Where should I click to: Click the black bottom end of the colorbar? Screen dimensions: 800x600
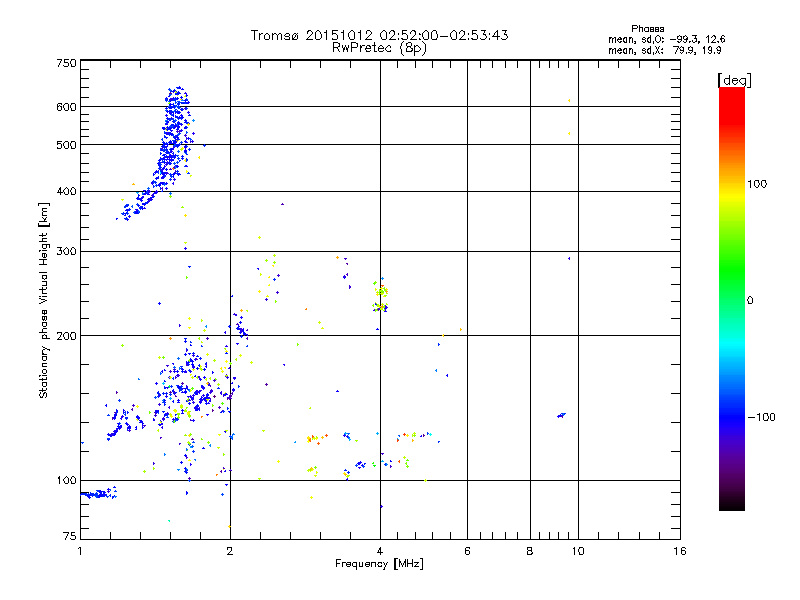(732, 503)
